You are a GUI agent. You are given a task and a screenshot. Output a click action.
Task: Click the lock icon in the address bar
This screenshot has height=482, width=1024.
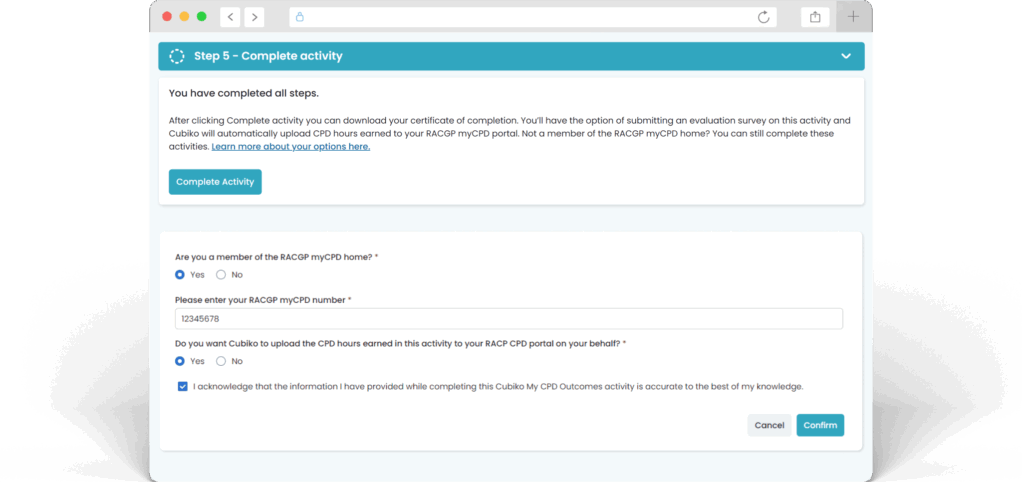[x=300, y=17]
